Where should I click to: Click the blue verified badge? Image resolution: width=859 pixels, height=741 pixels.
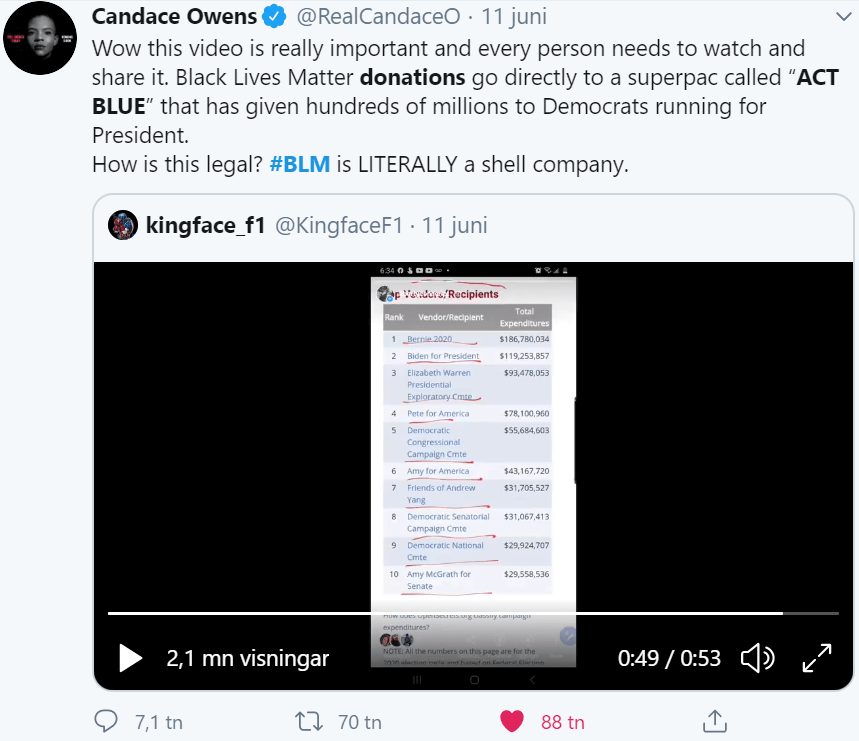point(274,16)
